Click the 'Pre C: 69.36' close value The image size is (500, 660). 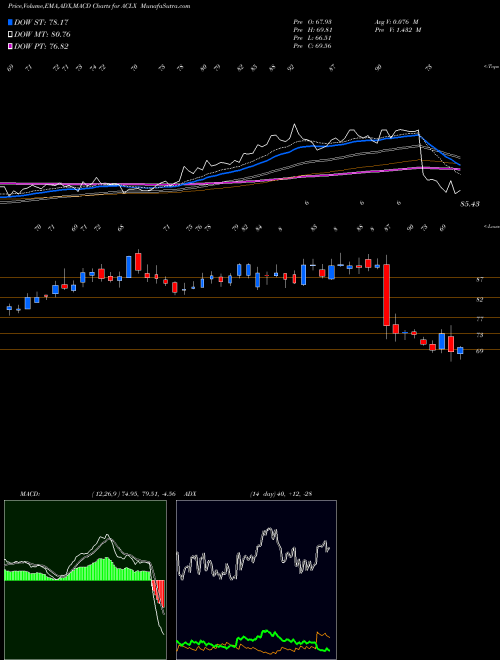312,46
